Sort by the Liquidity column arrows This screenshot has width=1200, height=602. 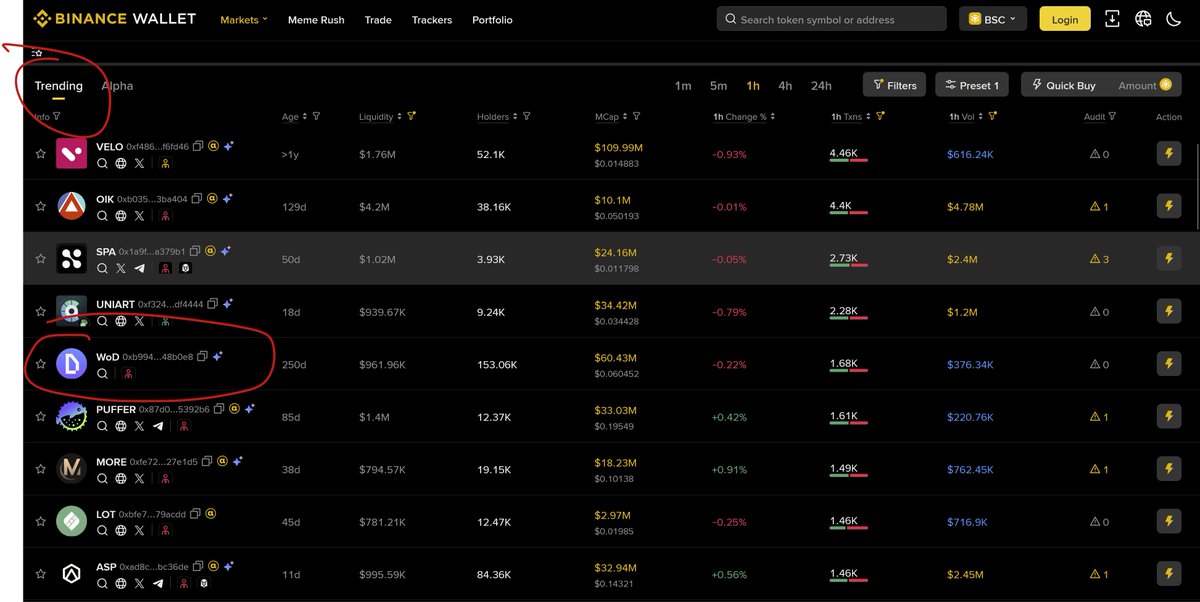(399, 117)
